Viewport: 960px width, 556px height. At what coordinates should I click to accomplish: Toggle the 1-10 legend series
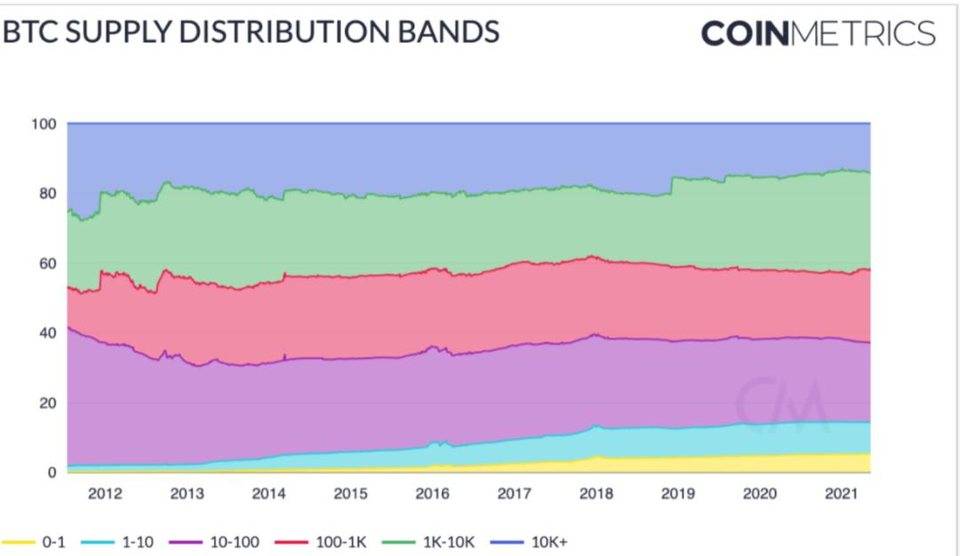click(x=138, y=541)
